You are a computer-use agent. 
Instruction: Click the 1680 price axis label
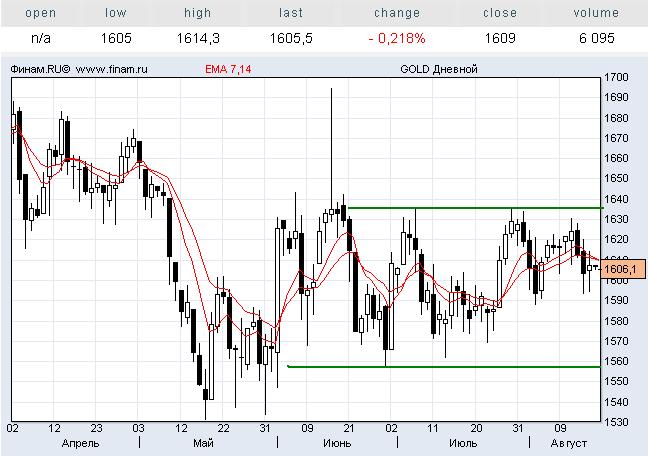coord(616,118)
